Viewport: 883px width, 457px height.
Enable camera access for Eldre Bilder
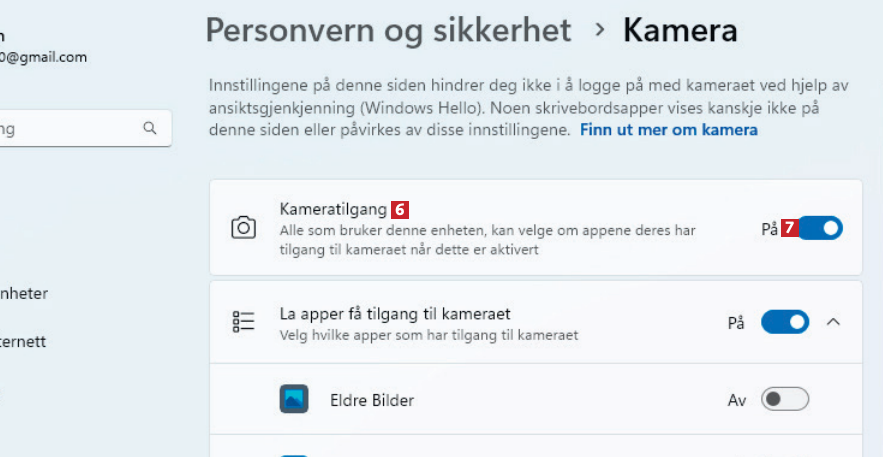[x=785, y=400]
